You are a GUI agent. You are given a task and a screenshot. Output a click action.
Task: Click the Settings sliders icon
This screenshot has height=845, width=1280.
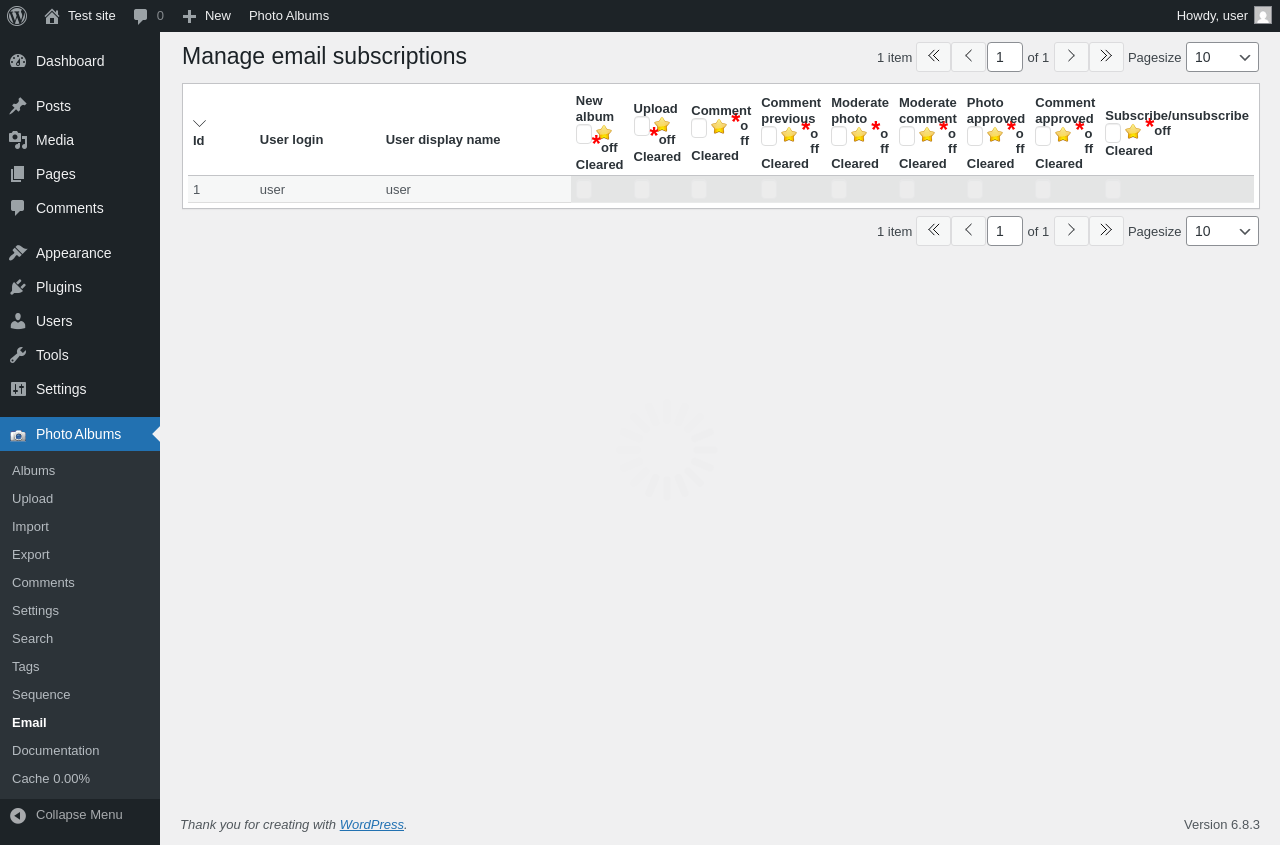point(18,389)
